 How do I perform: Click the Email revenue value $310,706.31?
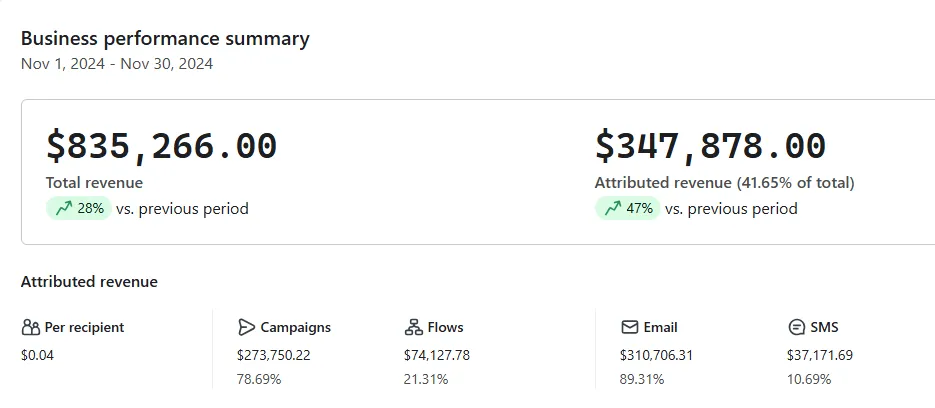tap(658, 355)
